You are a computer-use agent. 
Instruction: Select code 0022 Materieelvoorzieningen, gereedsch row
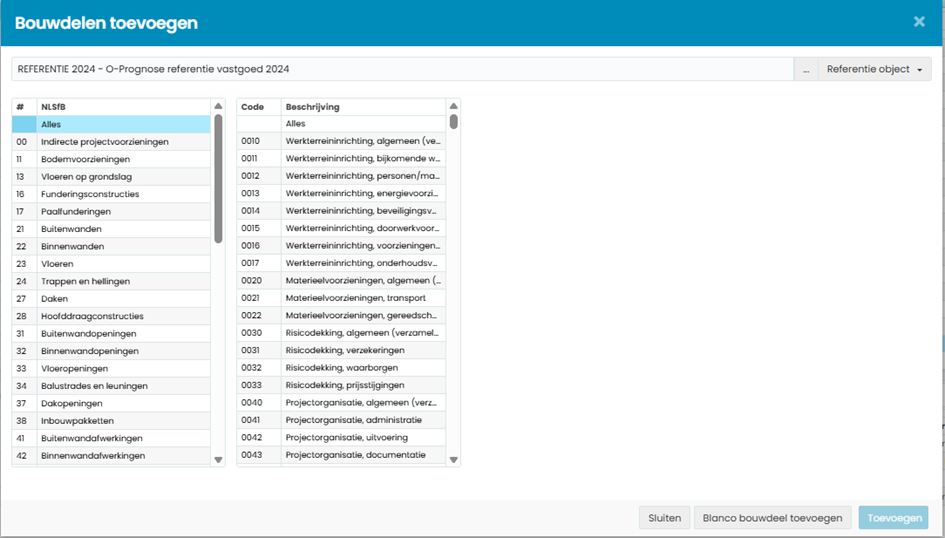tap(341, 316)
